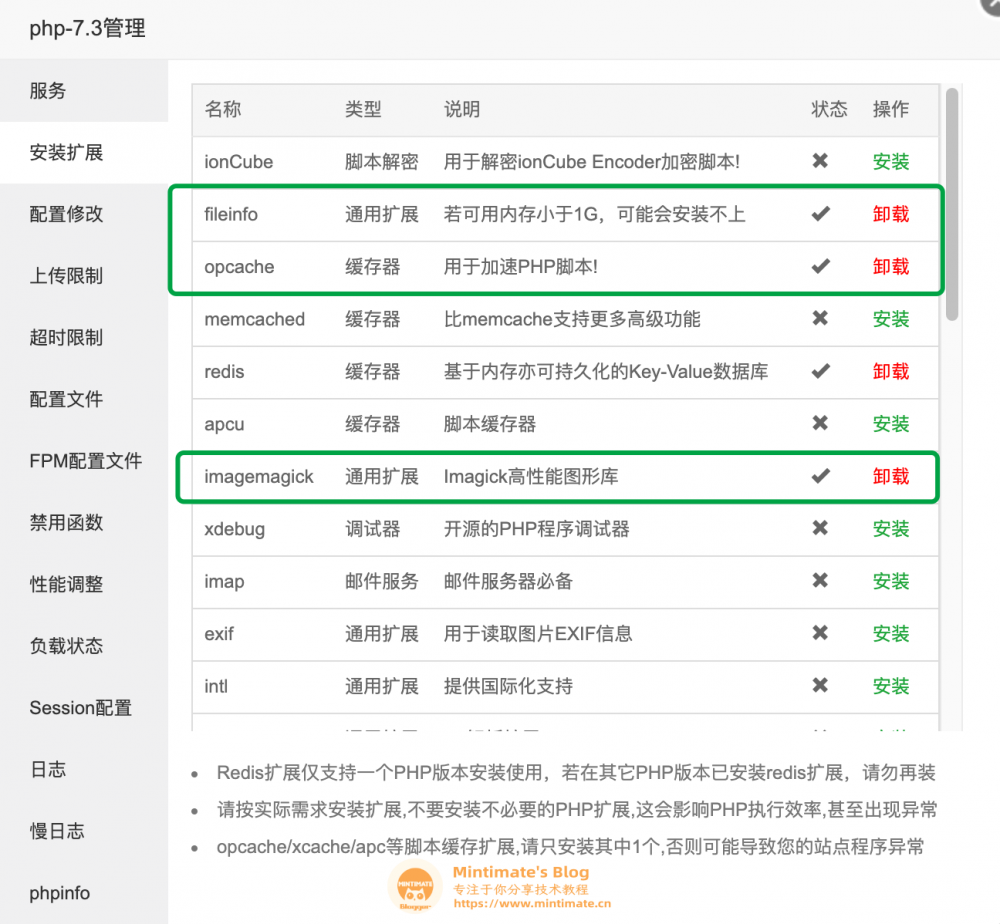Screen dimensions: 1000x924
Task: Uninstall the fileinfo extension
Action: (891, 214)
